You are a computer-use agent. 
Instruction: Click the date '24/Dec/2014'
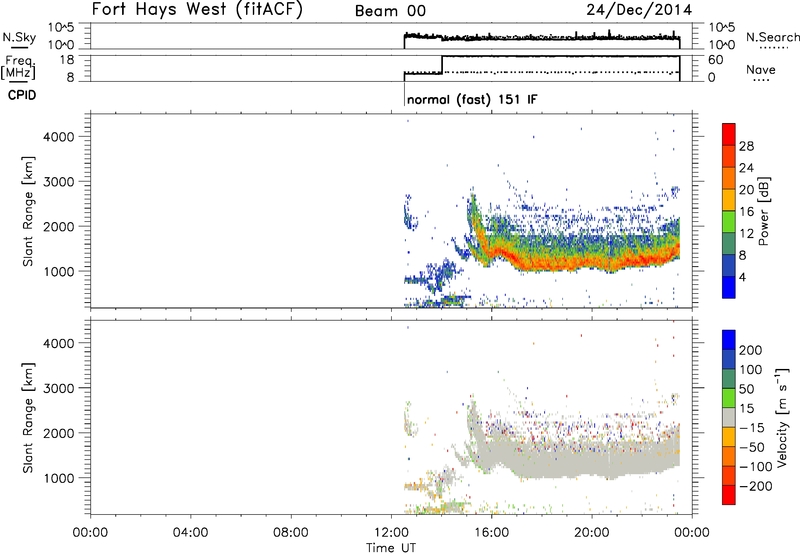[639, 10]
